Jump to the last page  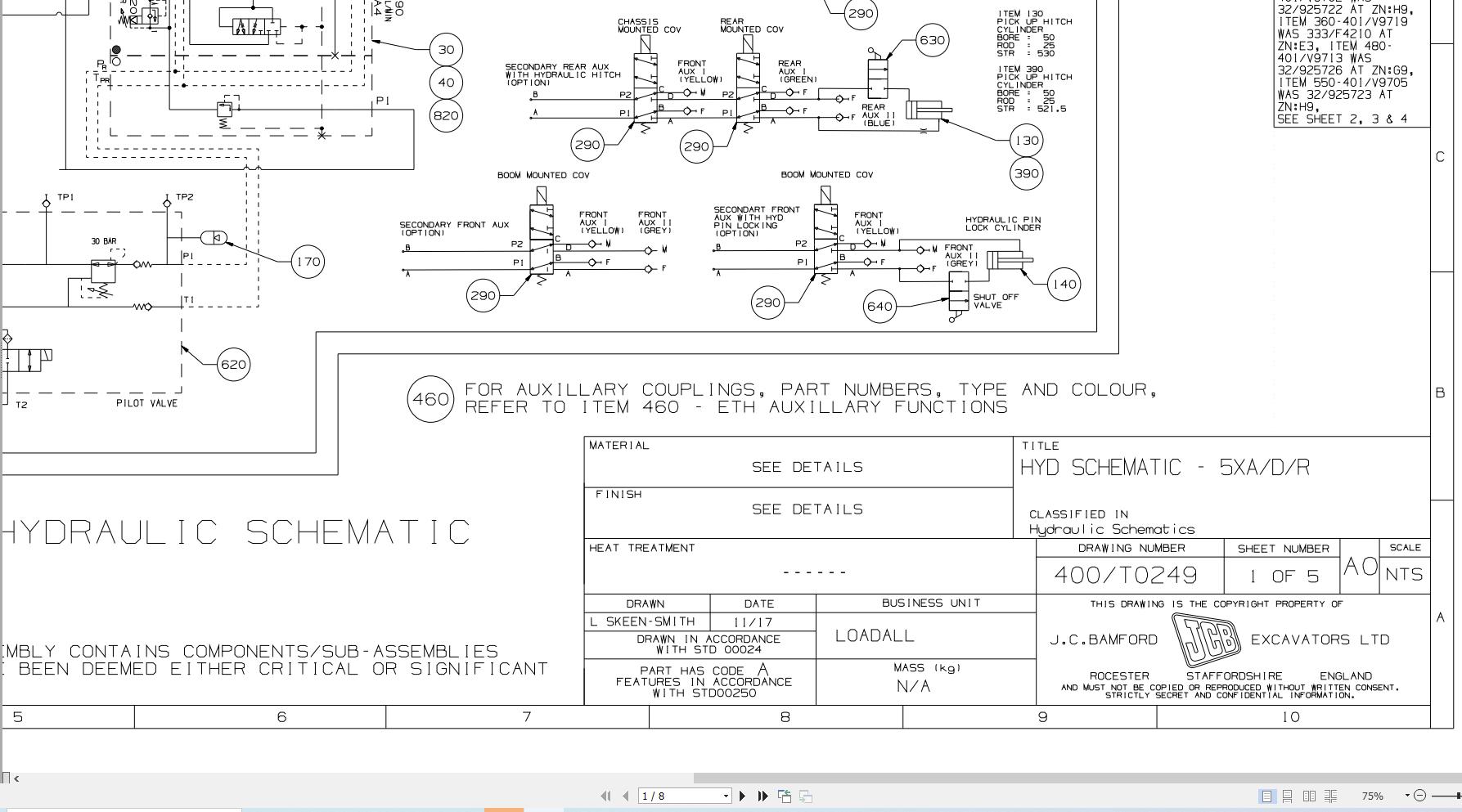763,796
